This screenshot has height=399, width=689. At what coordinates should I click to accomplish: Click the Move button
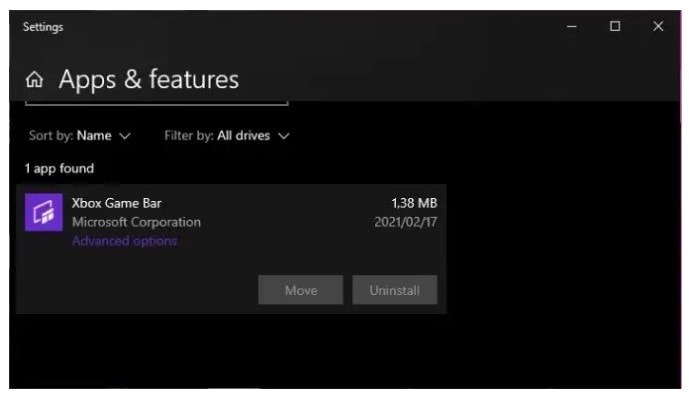click(x=301, y=290)
